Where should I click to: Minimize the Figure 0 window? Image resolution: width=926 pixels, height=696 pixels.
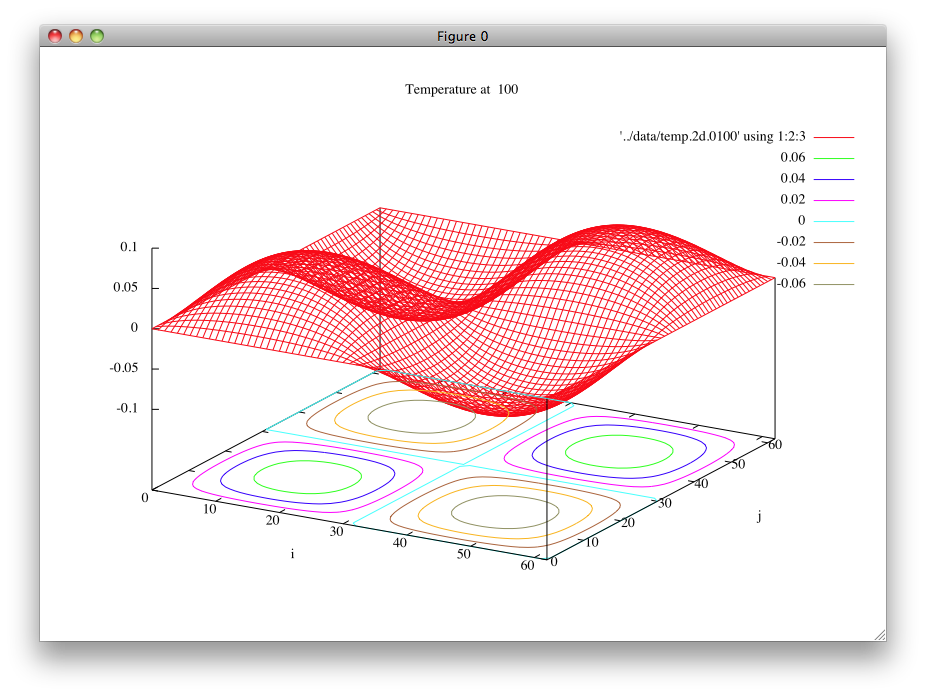[x=76, y=36]
